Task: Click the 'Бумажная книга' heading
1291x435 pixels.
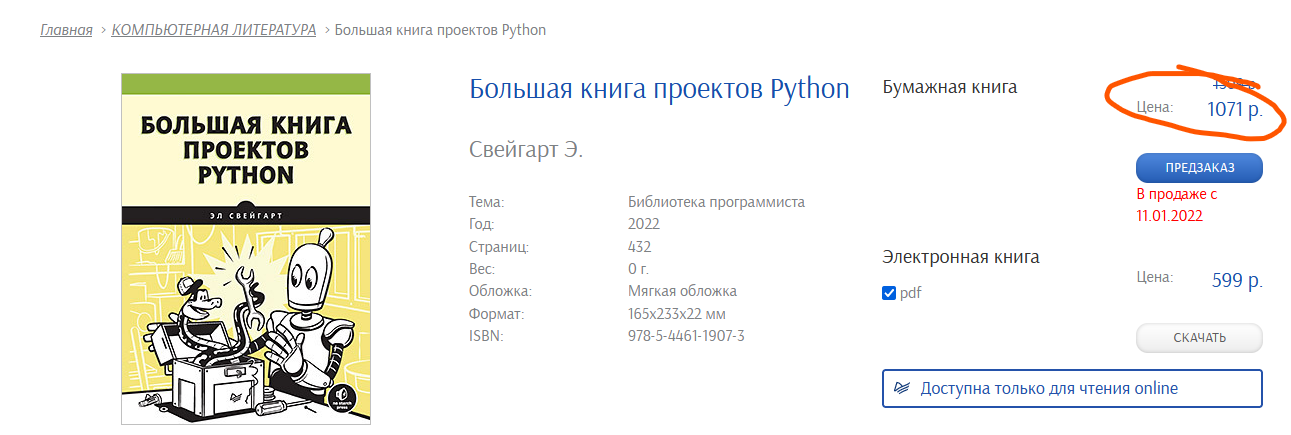Action: point(949,87)
